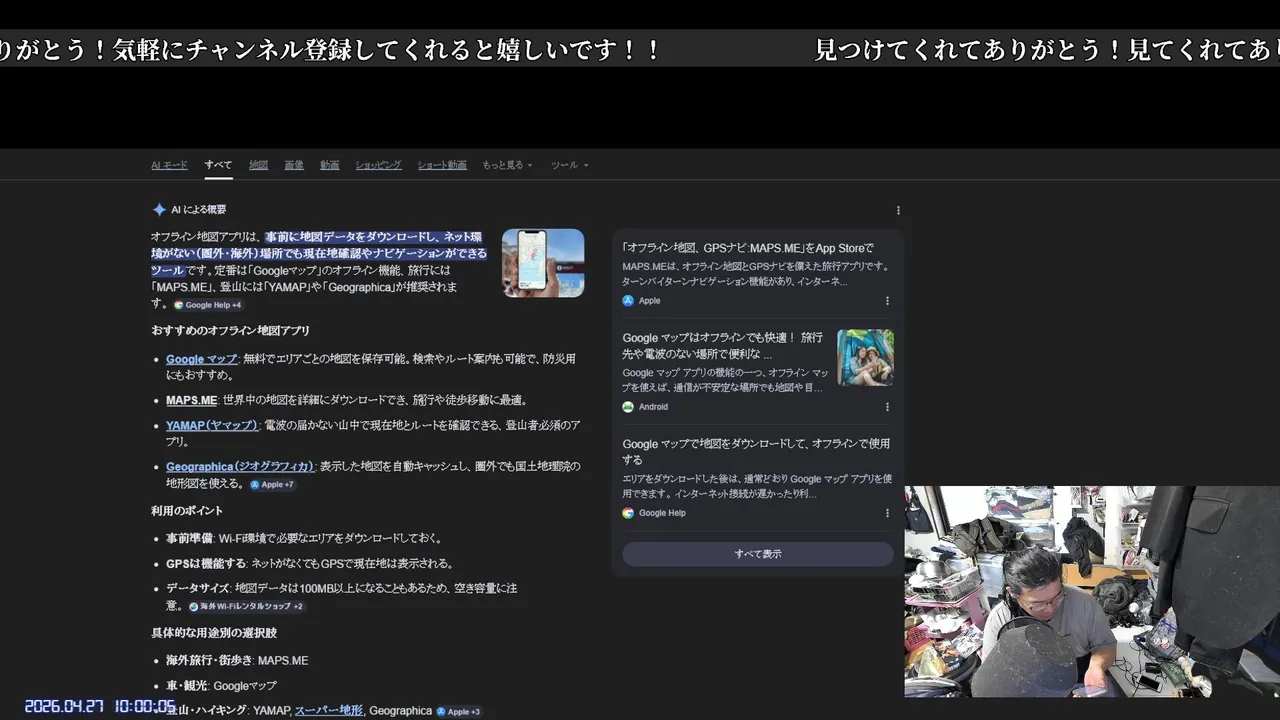Click the date and time overlay
This screenshot has width=1280, height=720.
point(100,706)
